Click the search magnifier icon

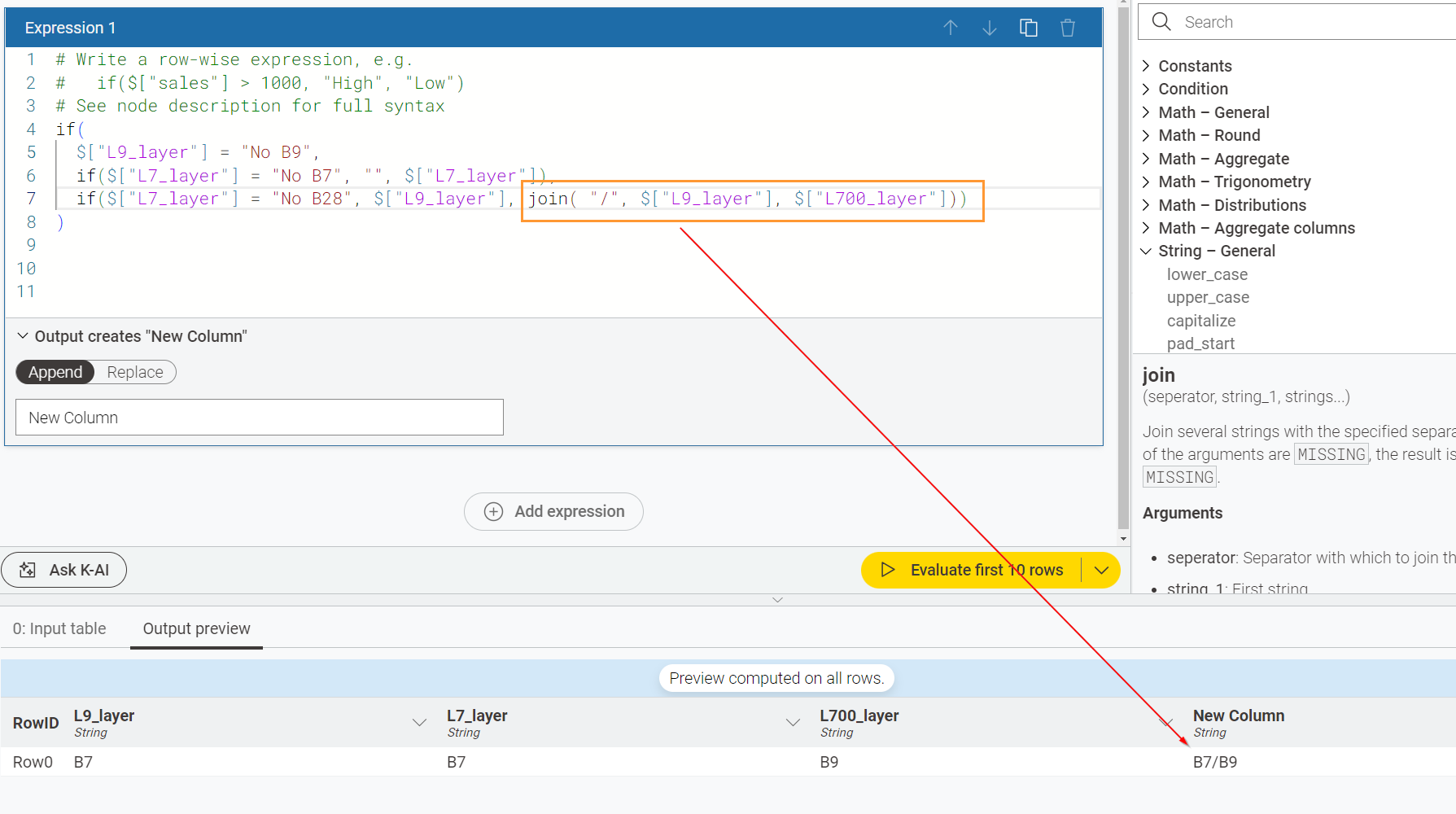(x=1161, y=22)
